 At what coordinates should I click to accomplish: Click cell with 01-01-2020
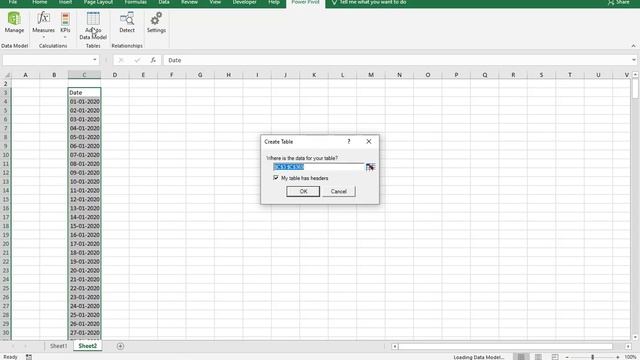(x=84, y=102)
